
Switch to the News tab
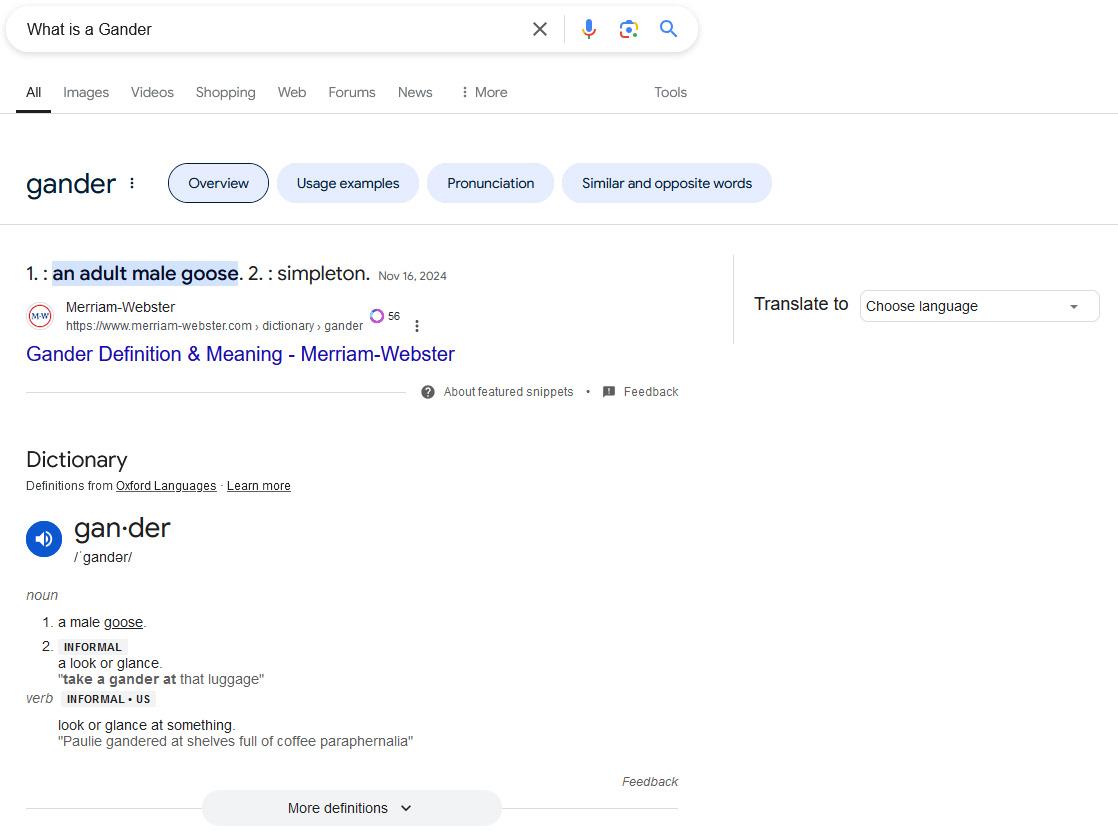pos(415,92)
